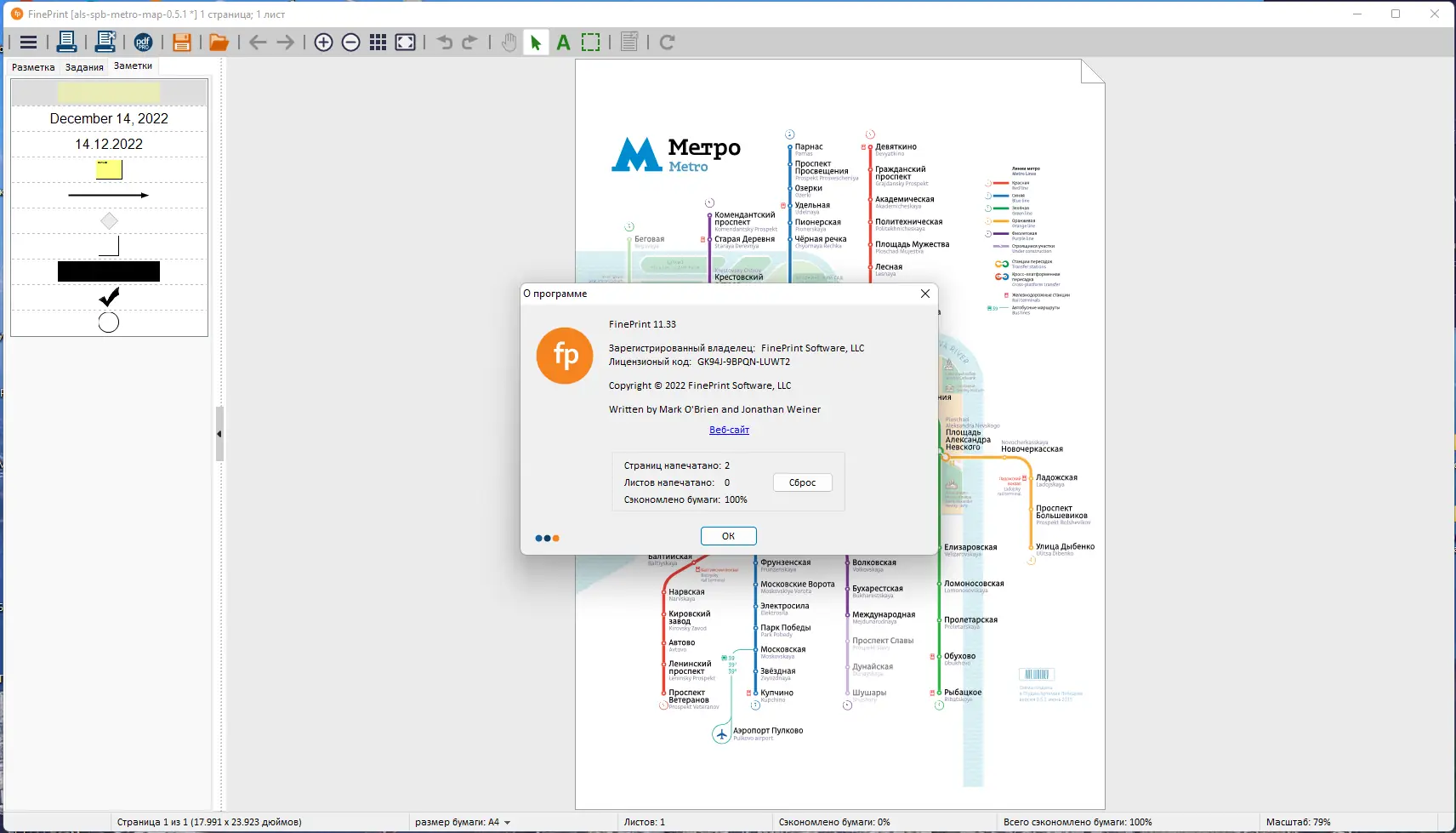This screenshot has width=1456, height=833.
Task: Pick the yellow sticky note stamp
Action: tap(109, 169)
